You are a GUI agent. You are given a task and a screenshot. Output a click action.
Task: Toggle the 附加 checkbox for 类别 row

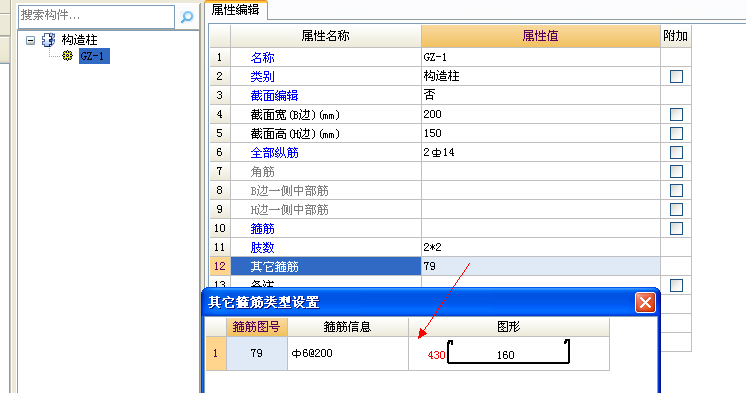click(676, 76)
